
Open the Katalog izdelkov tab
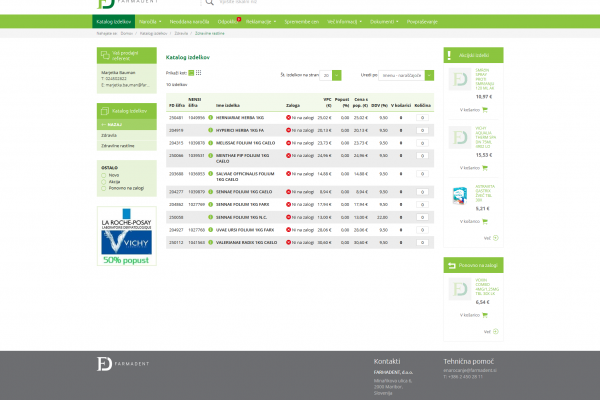[x=114, y=22]
